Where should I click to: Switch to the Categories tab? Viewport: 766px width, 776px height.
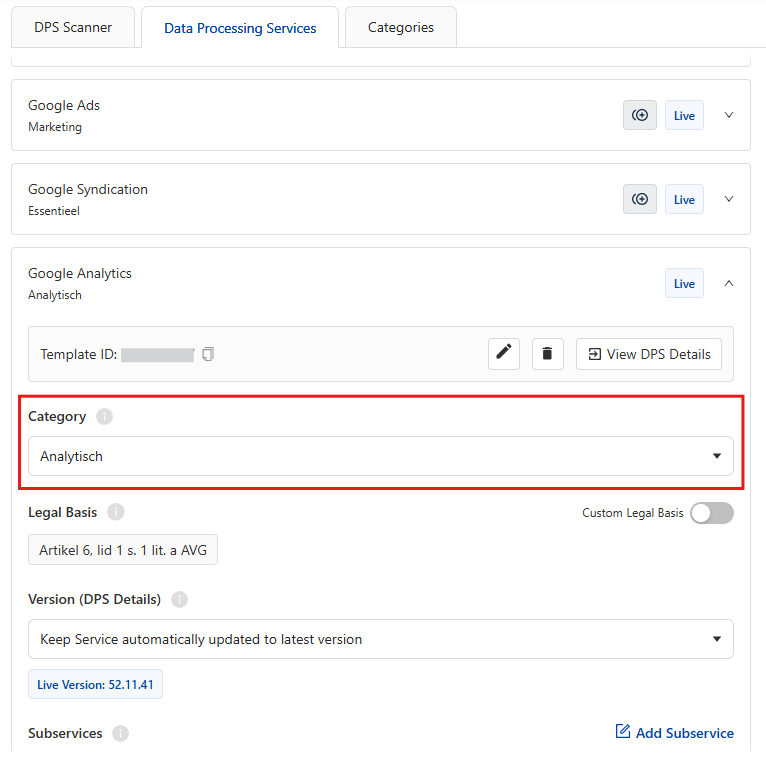coord(400,27)
